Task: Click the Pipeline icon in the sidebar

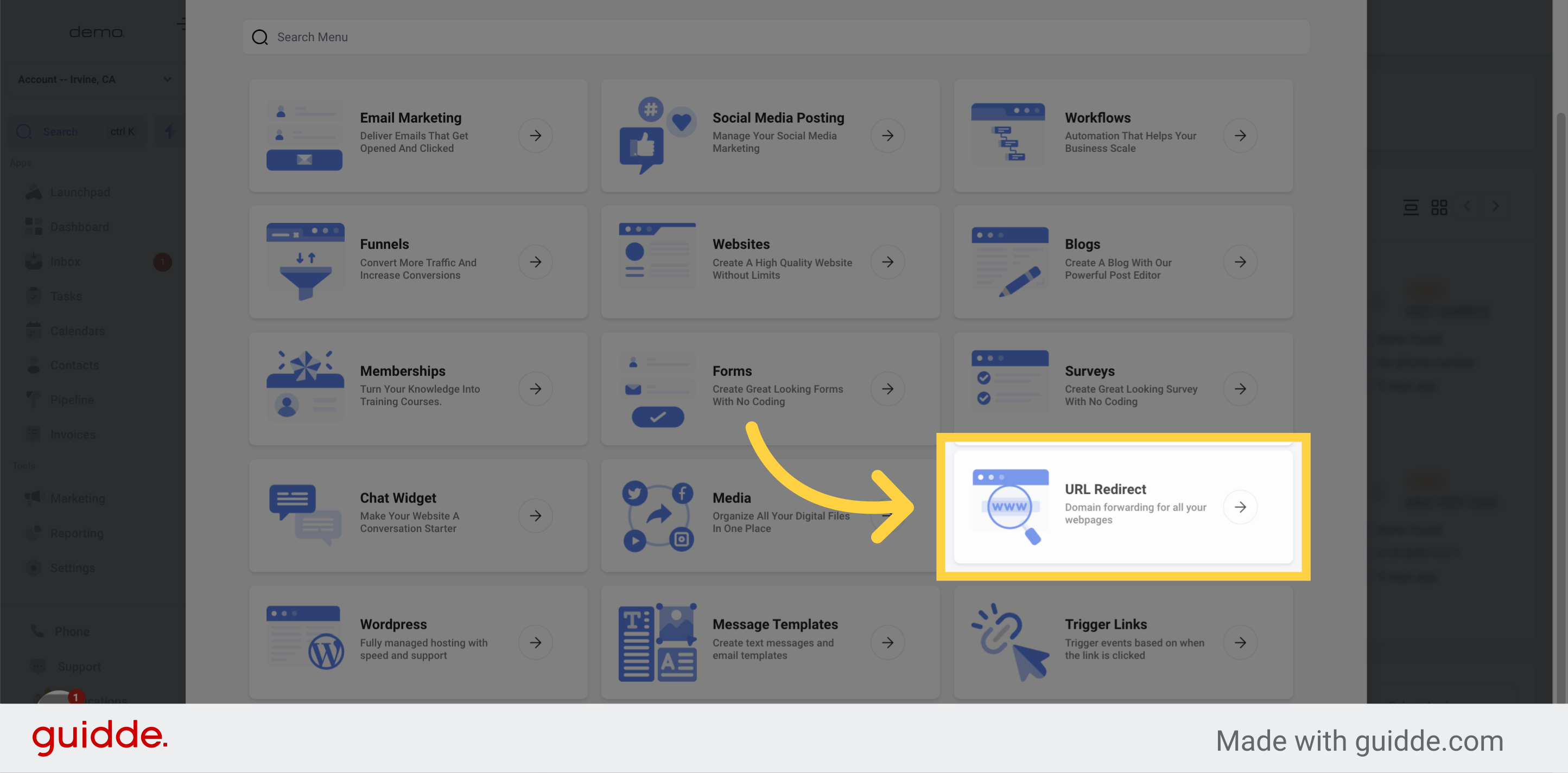Action: coord(35,400)
